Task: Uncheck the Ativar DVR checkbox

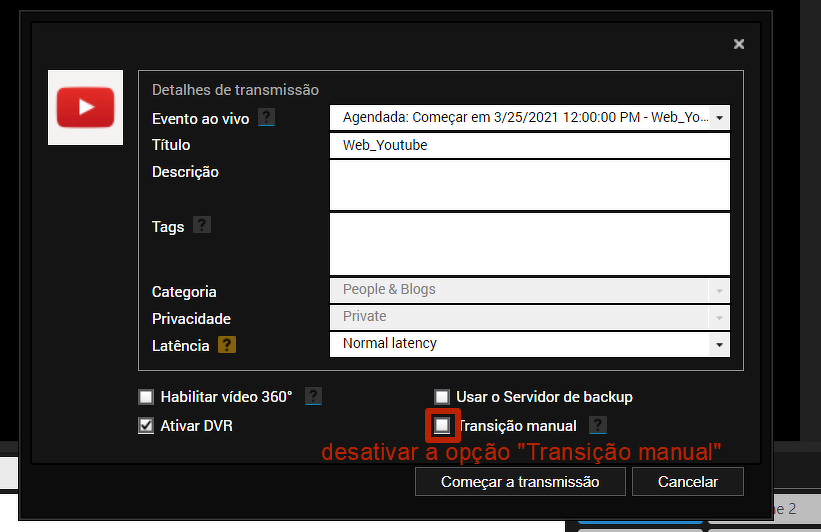Action: click(146, 426)
